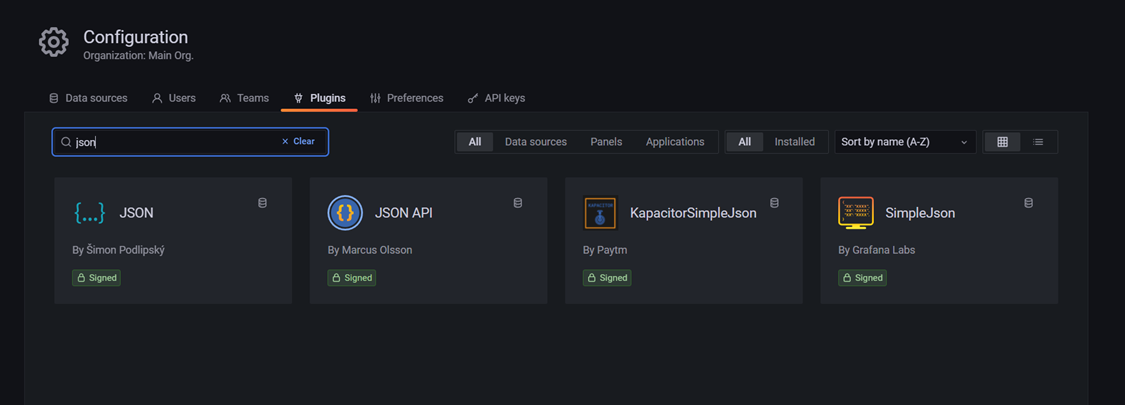1125x405 pixels.
Task: Click data source type icon on SimpleJson card
Action: click(x=1029, y=203)
